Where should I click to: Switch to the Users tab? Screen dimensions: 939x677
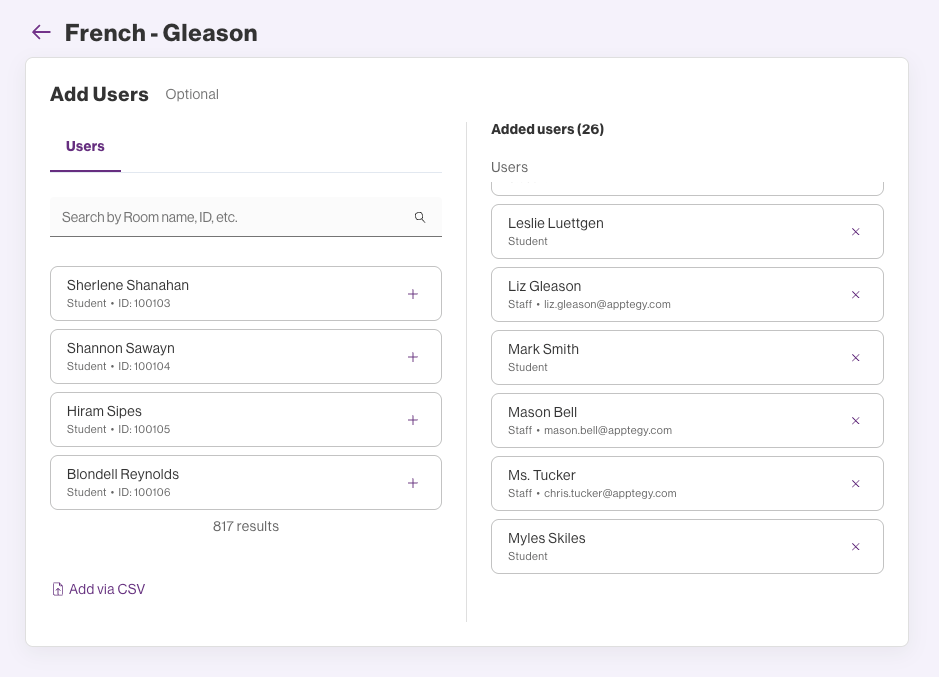point(85,147)
